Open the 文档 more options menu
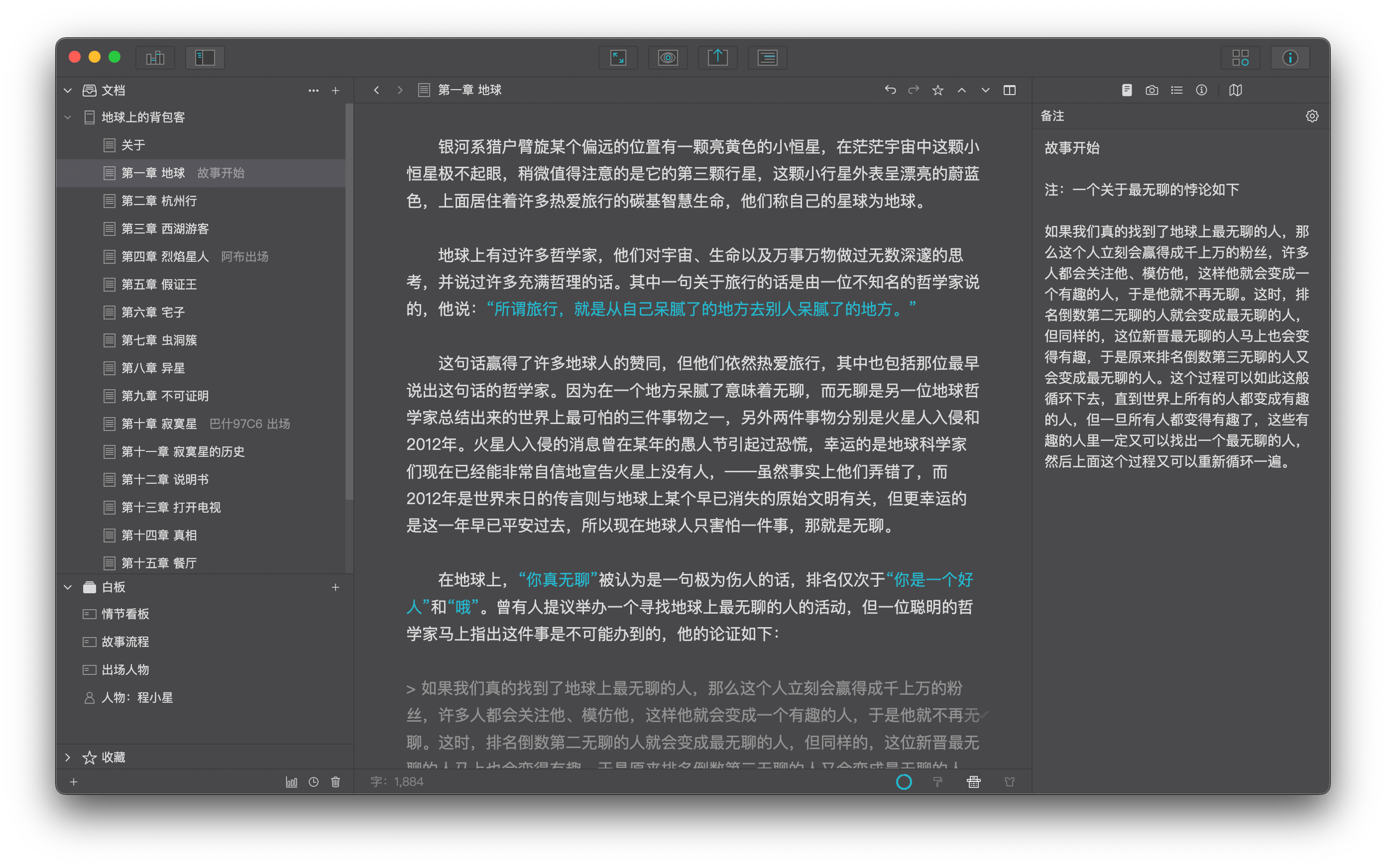The height and width of the screenshot is (868, 1386). point(314,90)
